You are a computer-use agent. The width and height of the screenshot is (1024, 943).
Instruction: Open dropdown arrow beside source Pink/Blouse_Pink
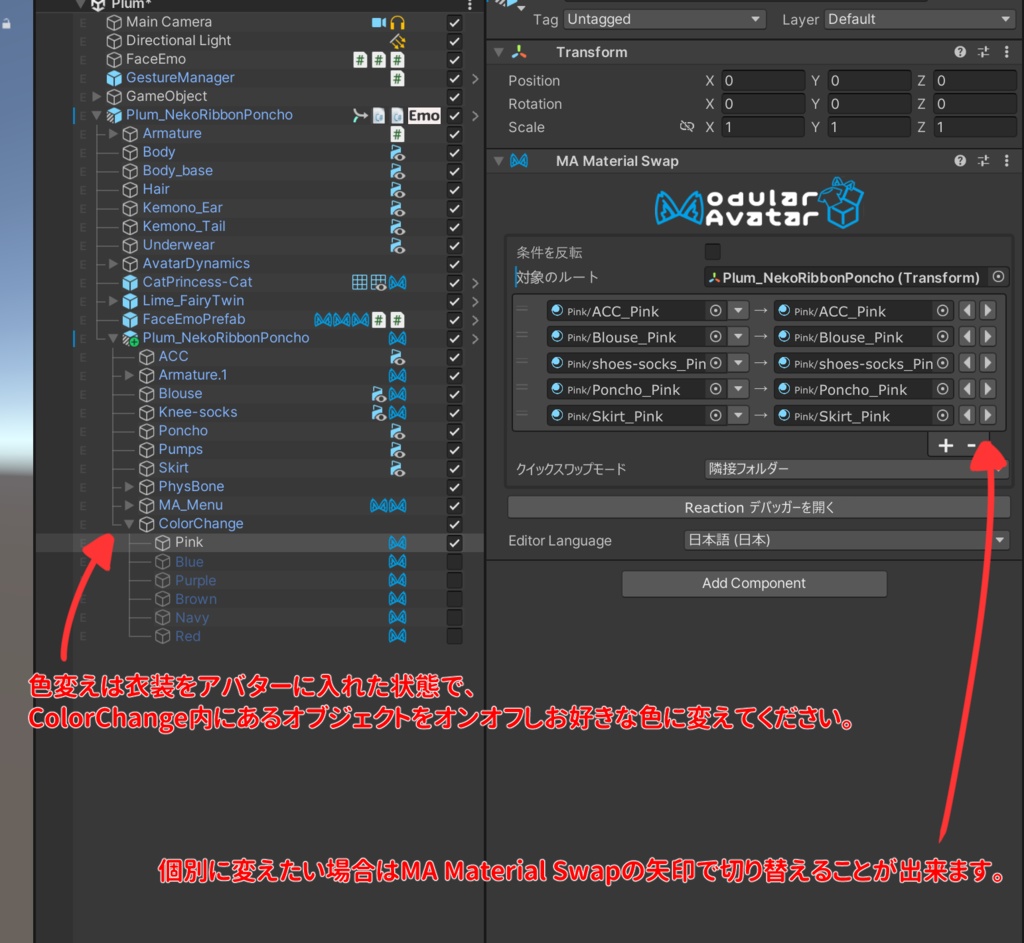(x=738, y=337)
